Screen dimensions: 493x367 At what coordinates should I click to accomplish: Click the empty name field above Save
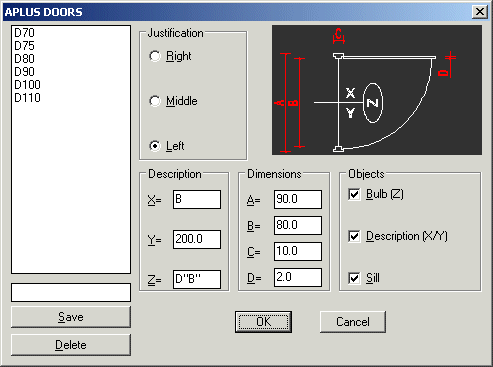point(71,292)
